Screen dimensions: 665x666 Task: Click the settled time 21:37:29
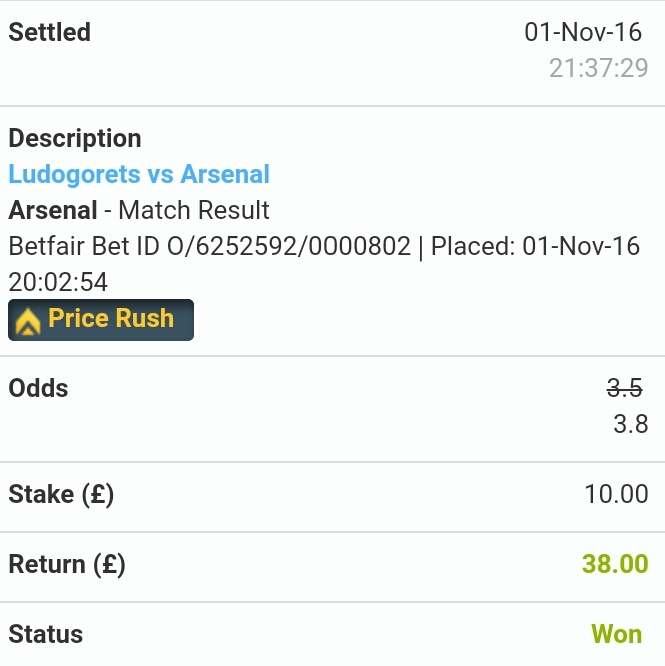click(598, 69)
